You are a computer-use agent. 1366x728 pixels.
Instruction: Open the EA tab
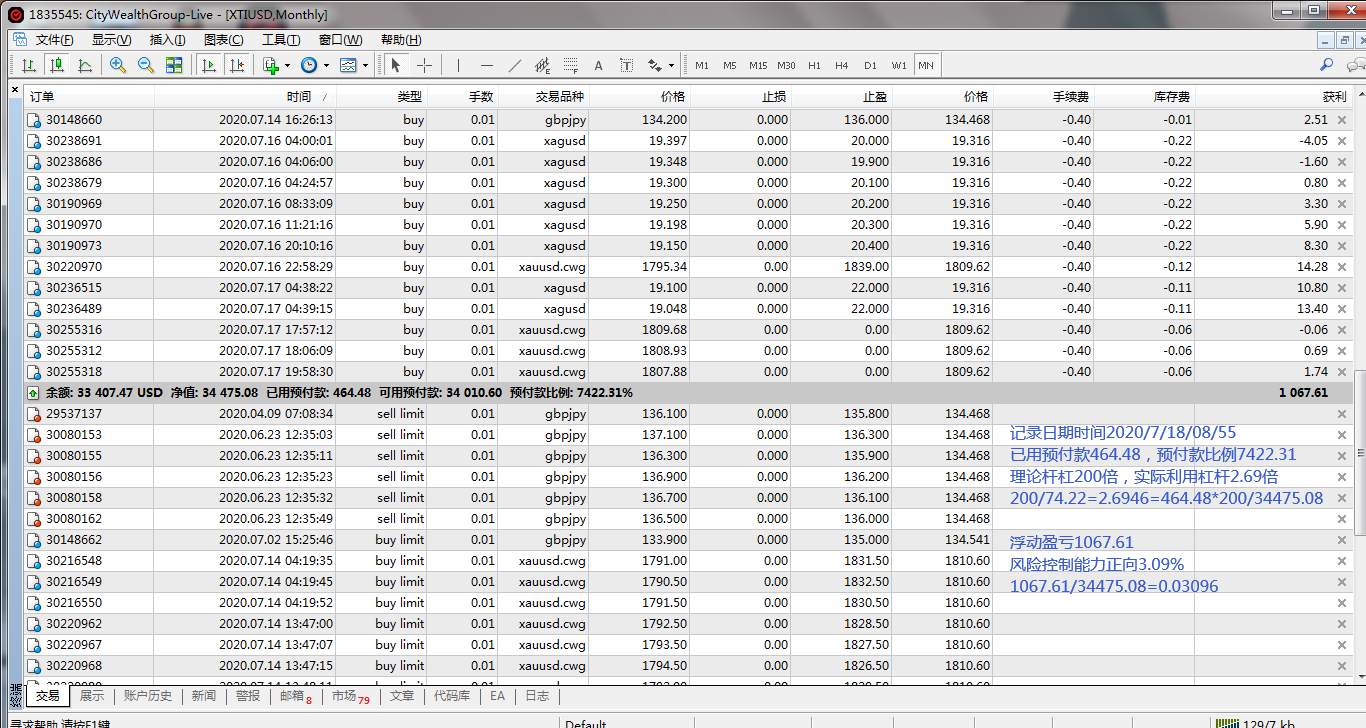(x=497, y=696)
